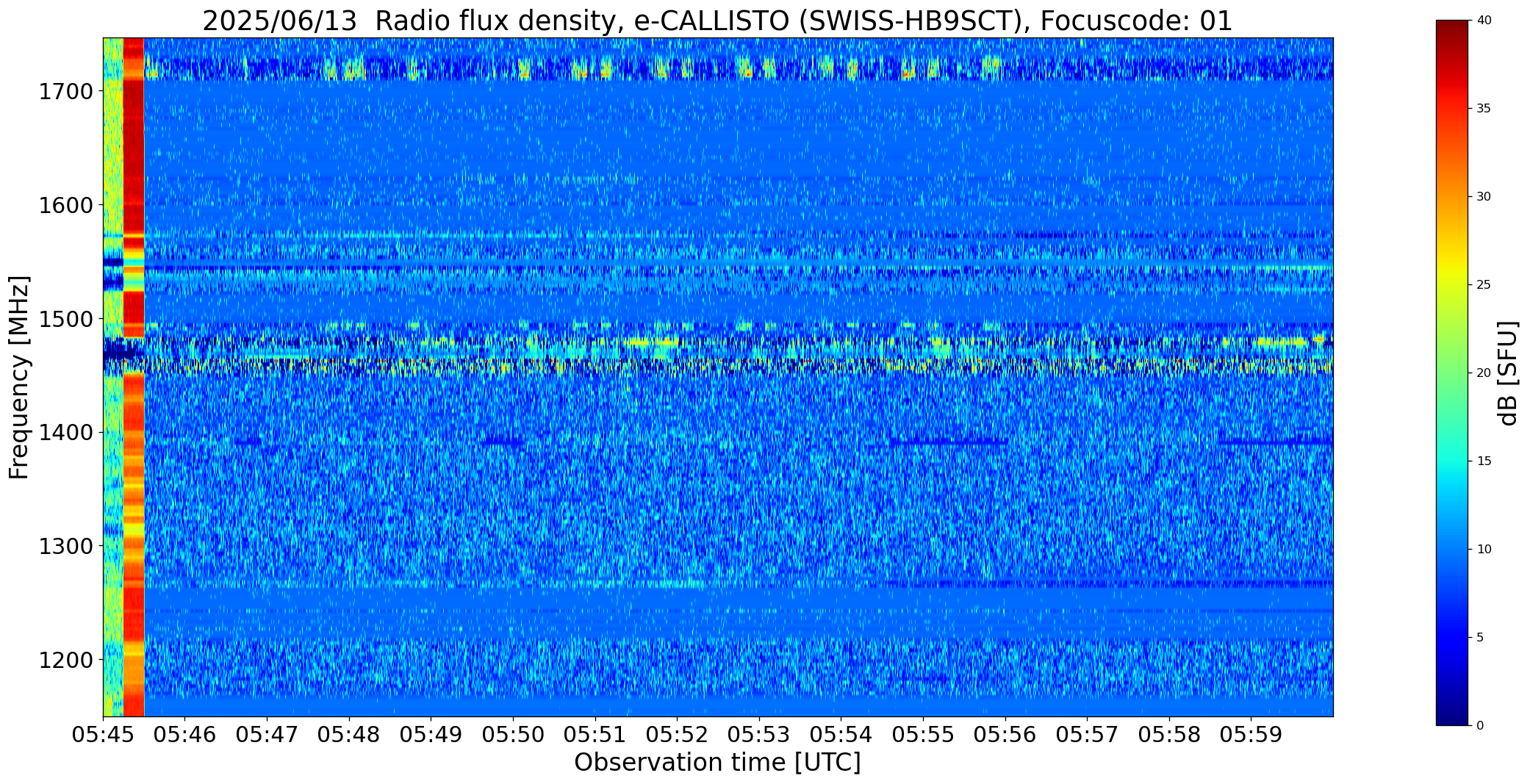Image resolution: width=1530 pixels, height=784 pixels.
Task: Click the red vertical burst band near 05:45
Action: (134, 377)
